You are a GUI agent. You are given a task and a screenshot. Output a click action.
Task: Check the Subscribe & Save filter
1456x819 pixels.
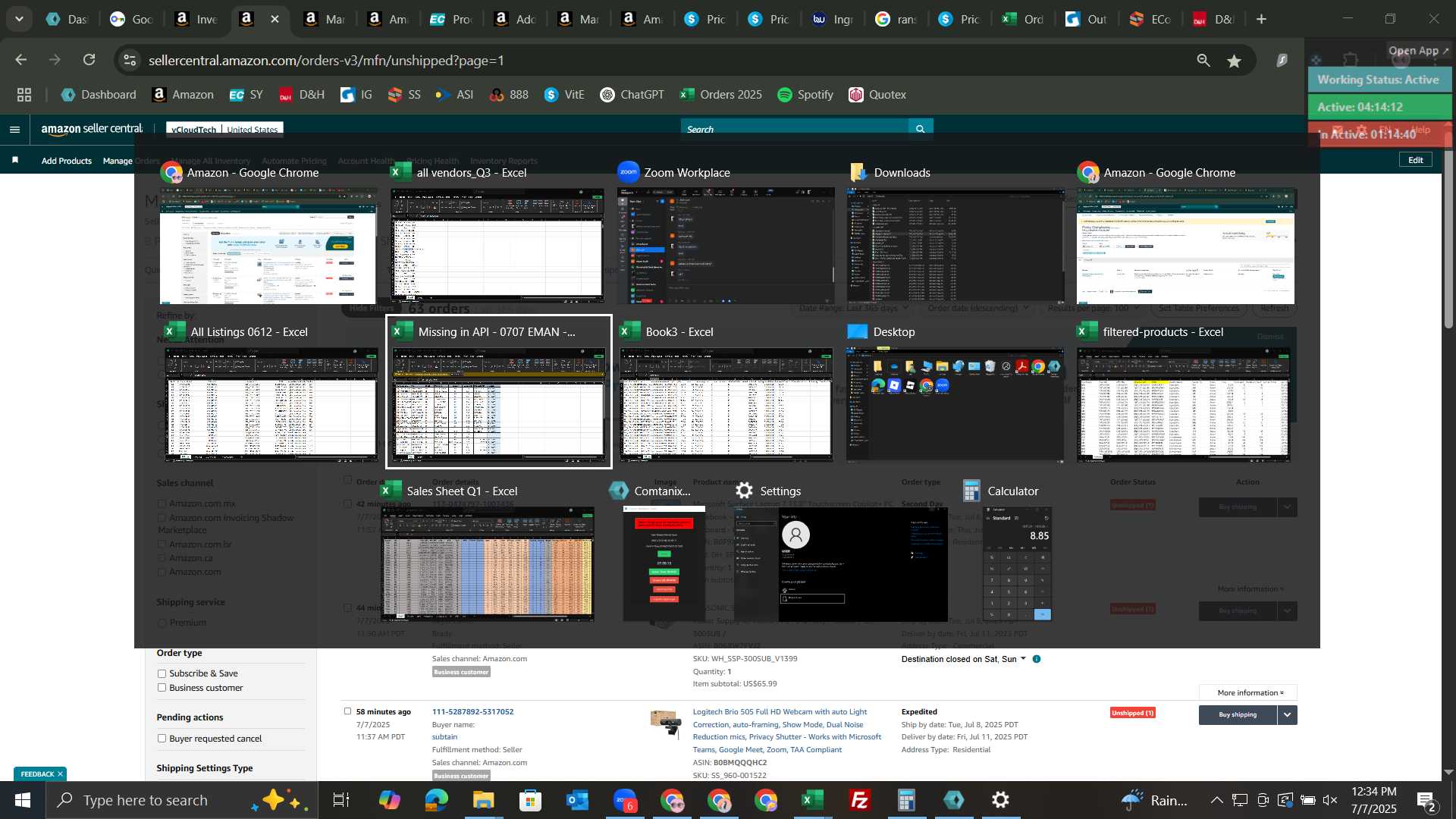tap(162, 673)
